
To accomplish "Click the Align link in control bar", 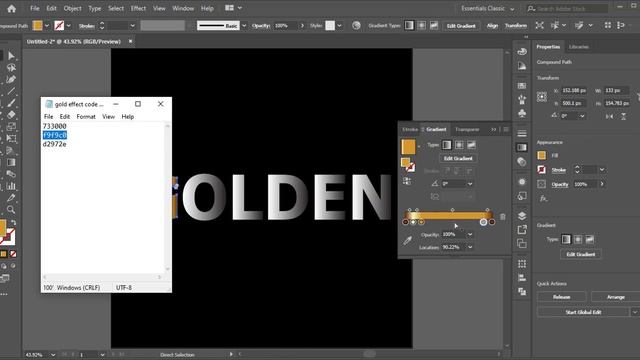I will [x=492, y=25].
